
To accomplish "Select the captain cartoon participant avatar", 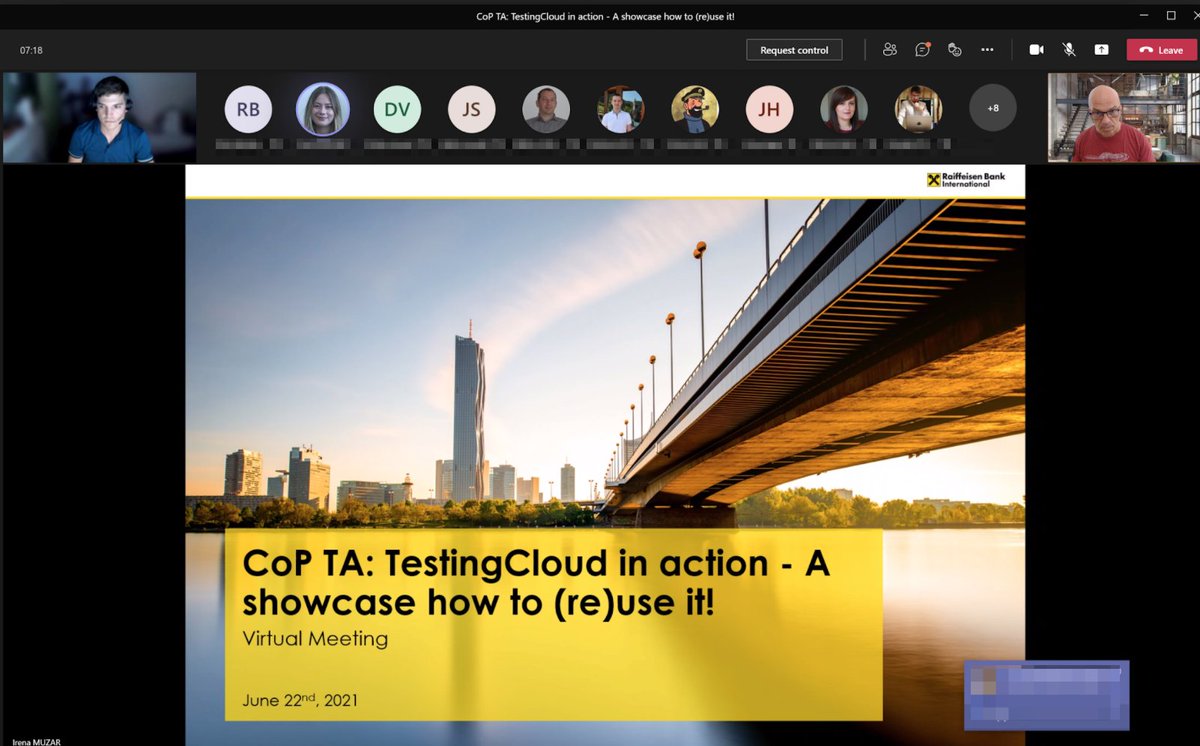I will (694, 109).
